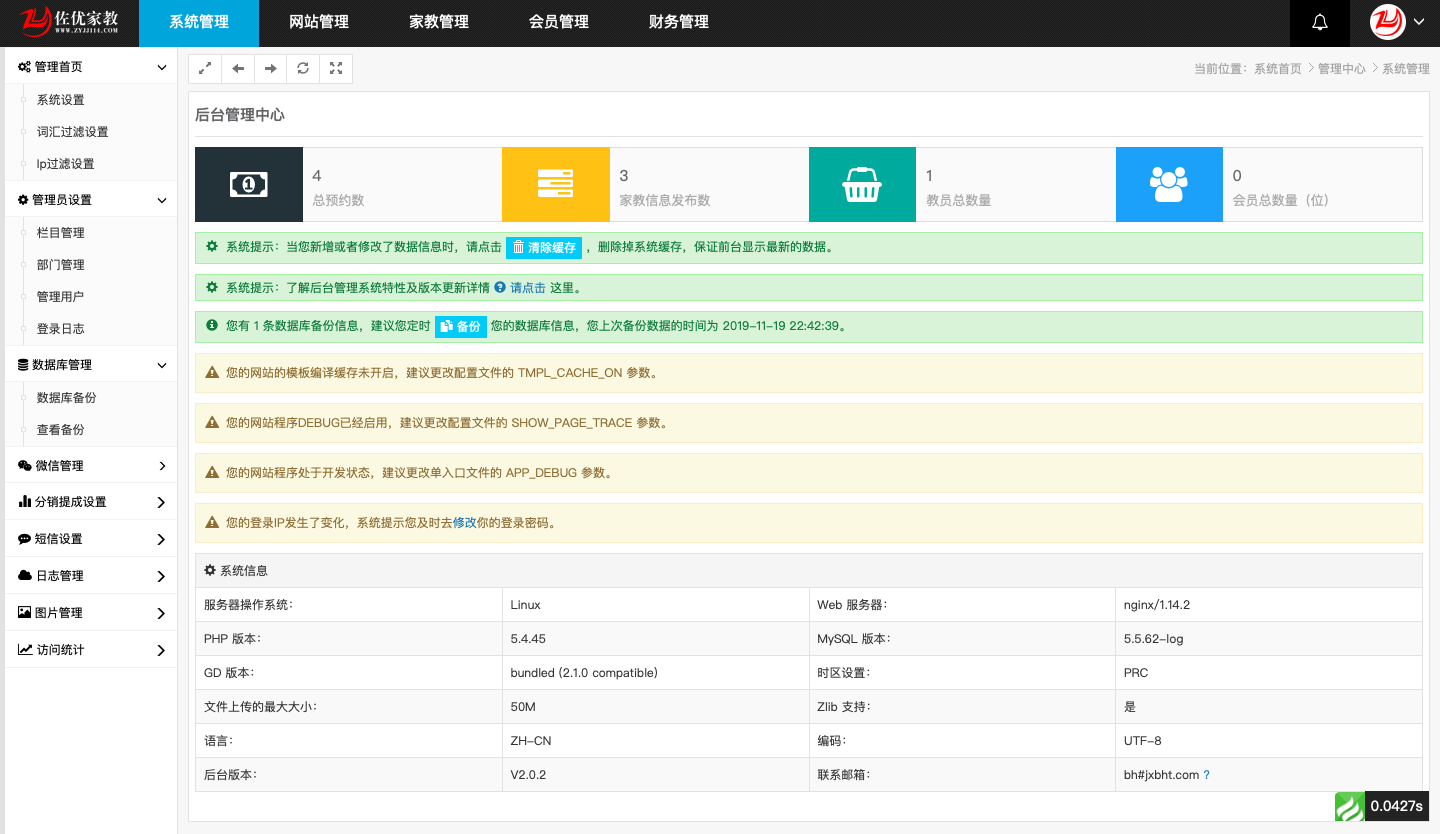1440x834 pixels.
Task: Click the shopping basket tile icon
Action: 862,184
